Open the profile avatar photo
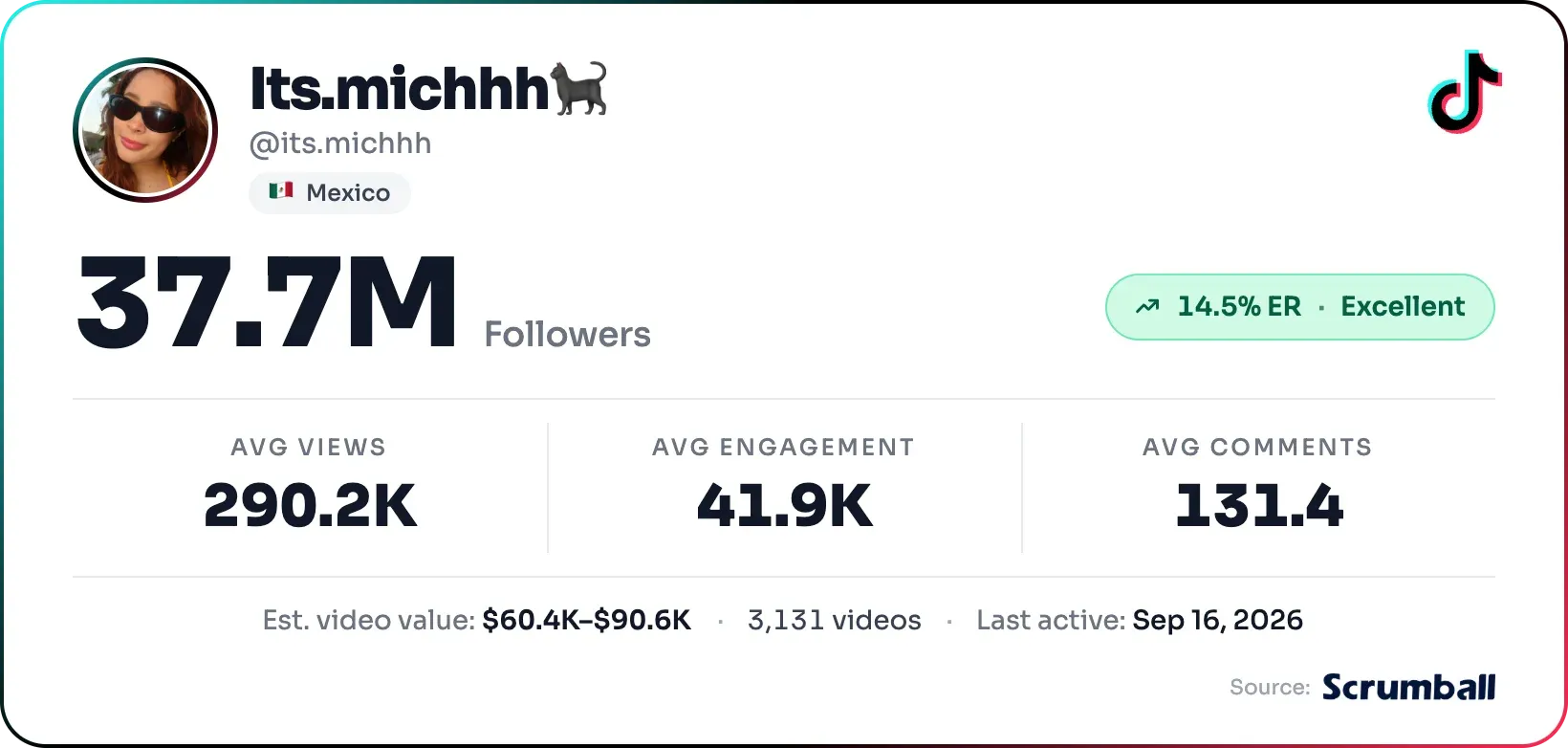The width and height of the screenshot is (1568, 748). (145, 130)
